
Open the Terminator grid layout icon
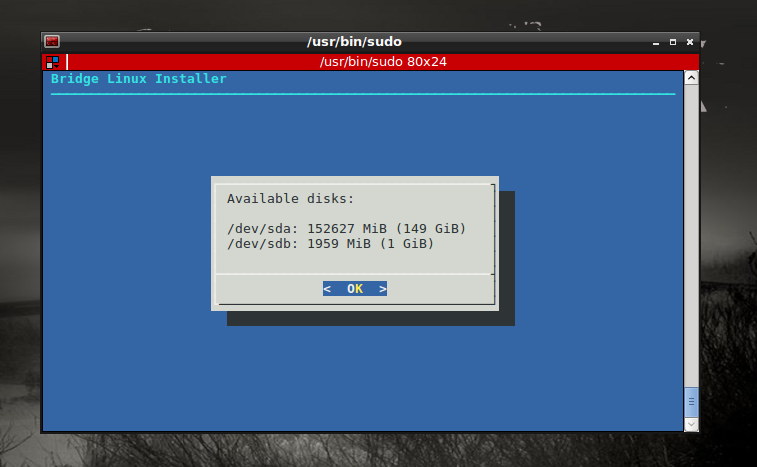53,62
